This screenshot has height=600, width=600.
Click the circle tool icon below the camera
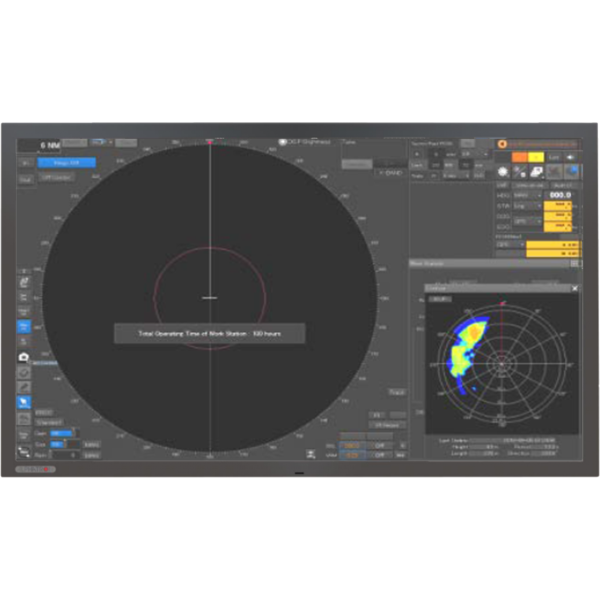24,372
